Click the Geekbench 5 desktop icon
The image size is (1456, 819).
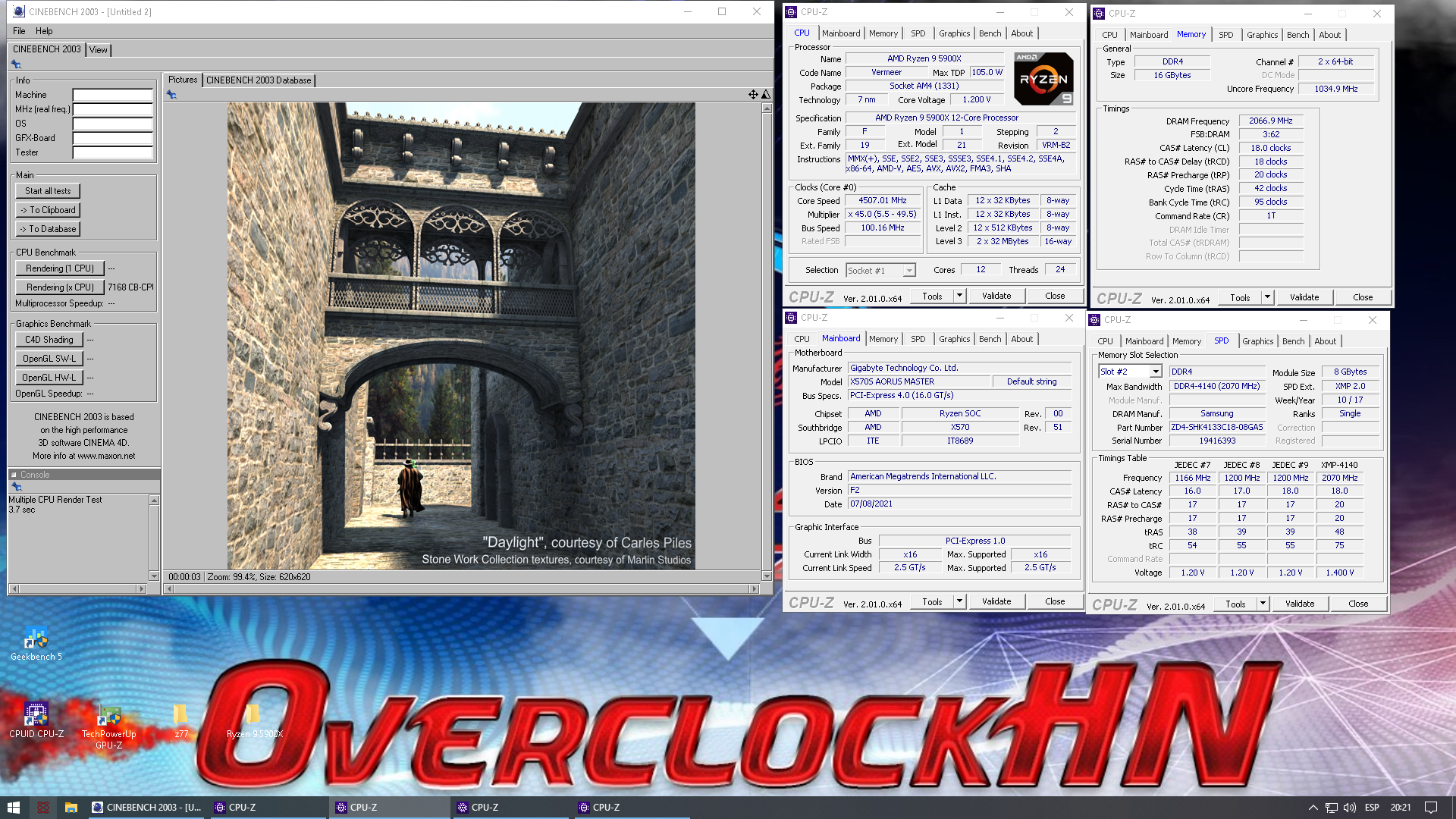click(x=36, y=644)
